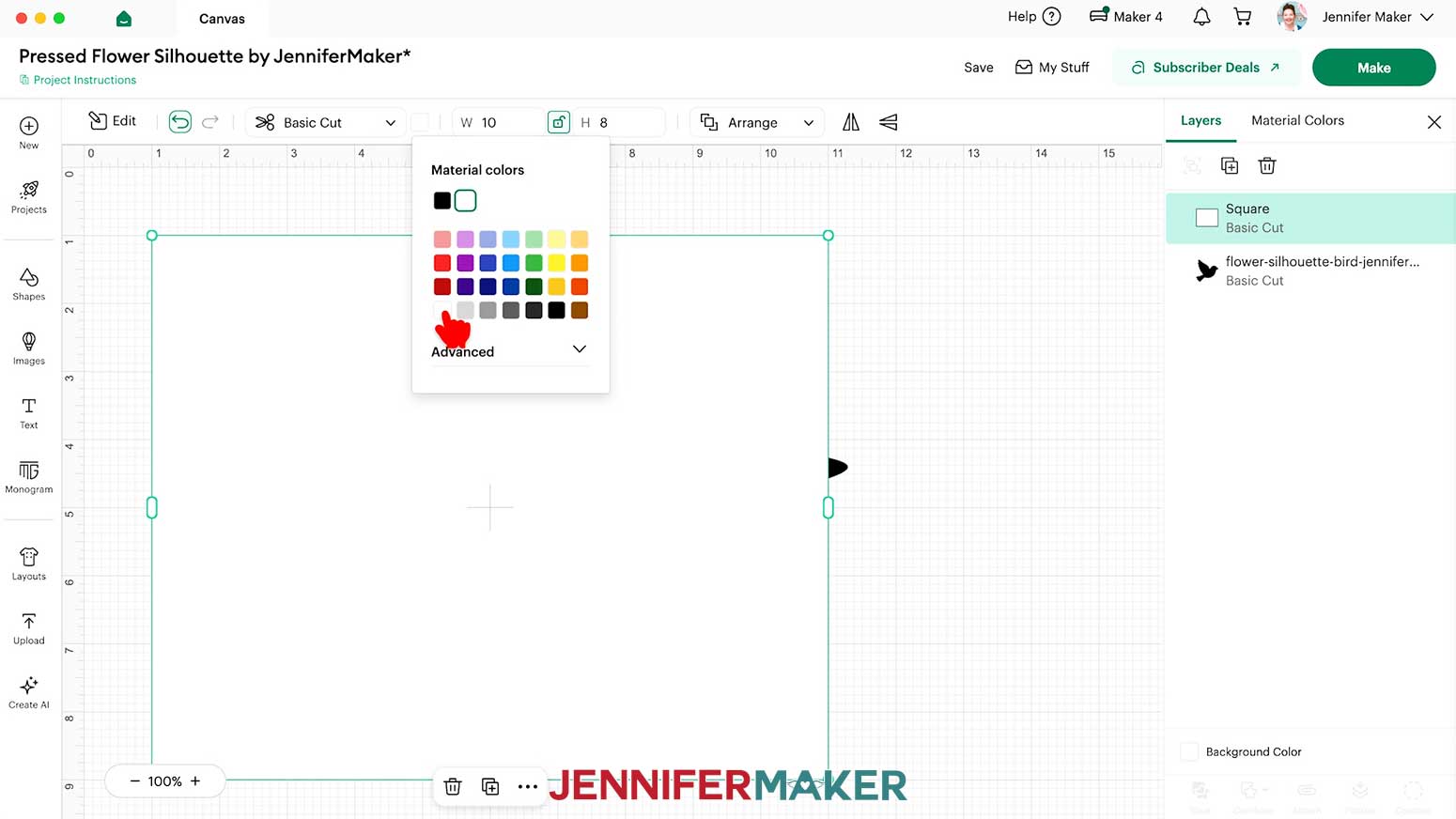
Task: Open the Images library
Action: pyautogui.click(x=29, y=348)
